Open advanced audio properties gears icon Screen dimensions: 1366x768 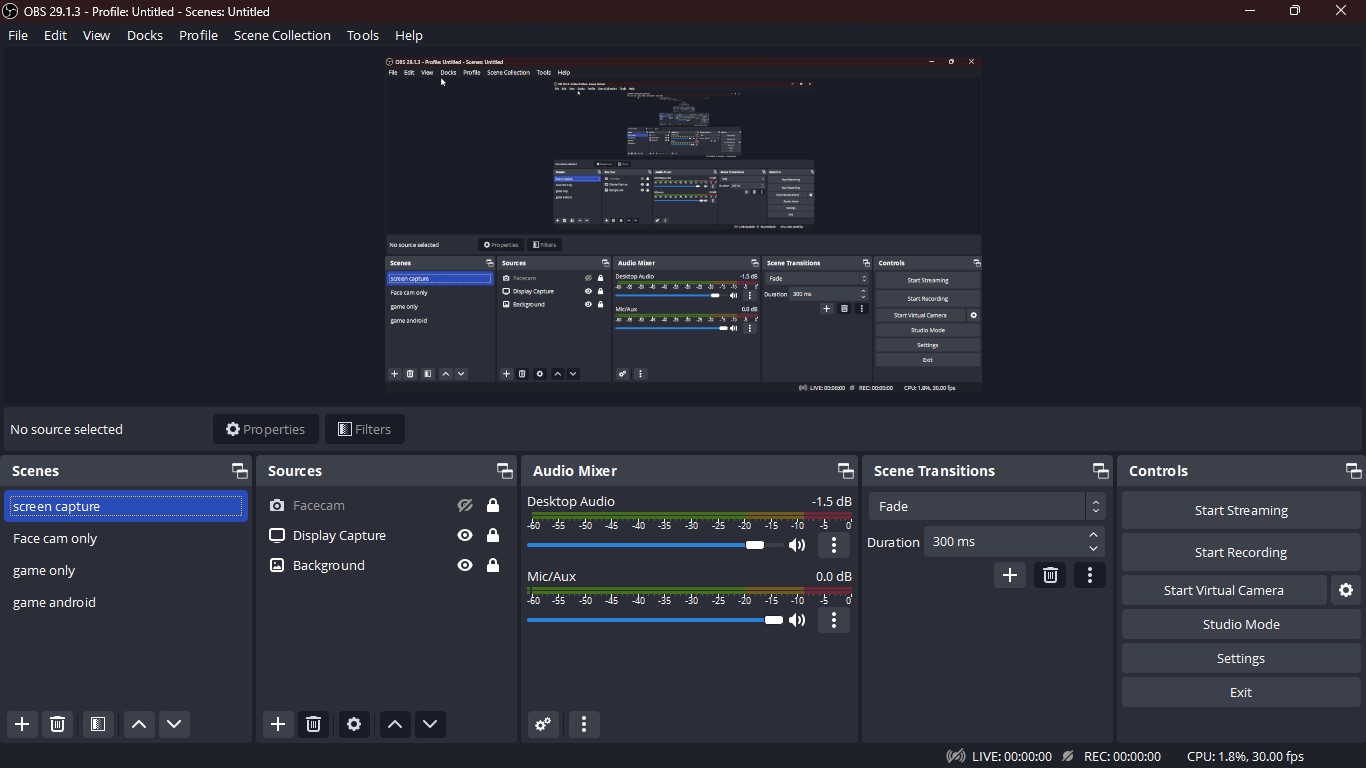point(543,724)
